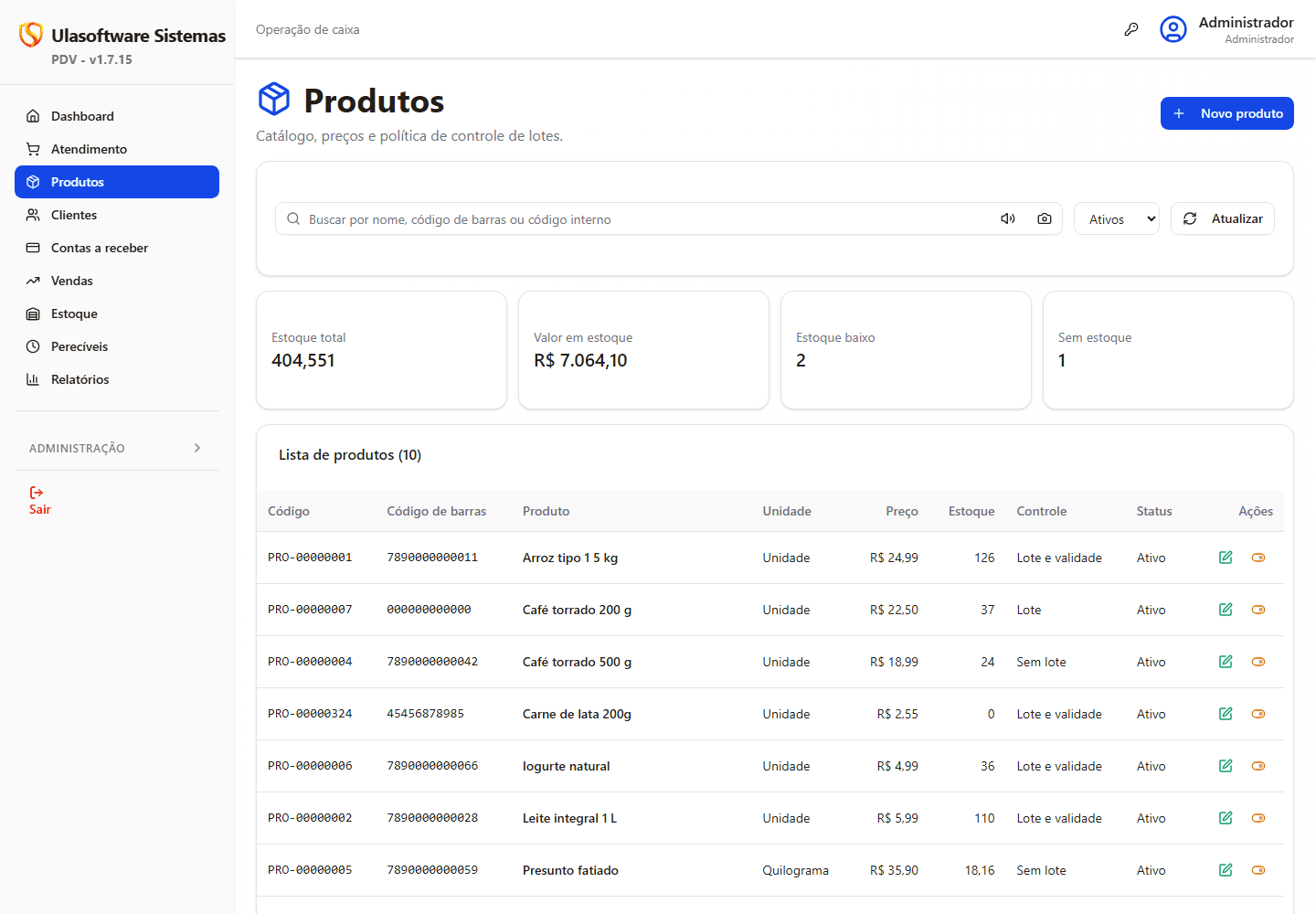Open the camera barcode scanner icon
The width and height of the screenshot is (1316, 914).
coord(1045,218)
